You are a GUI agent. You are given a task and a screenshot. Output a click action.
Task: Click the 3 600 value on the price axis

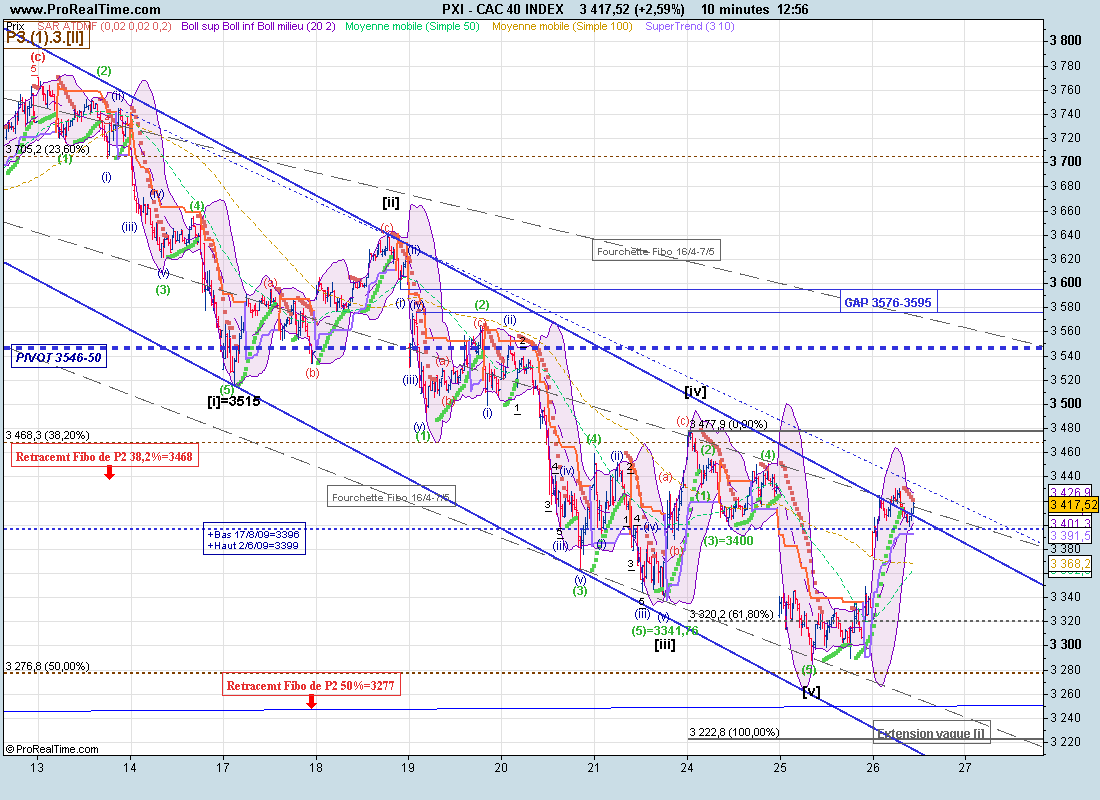click(1066, 282)
